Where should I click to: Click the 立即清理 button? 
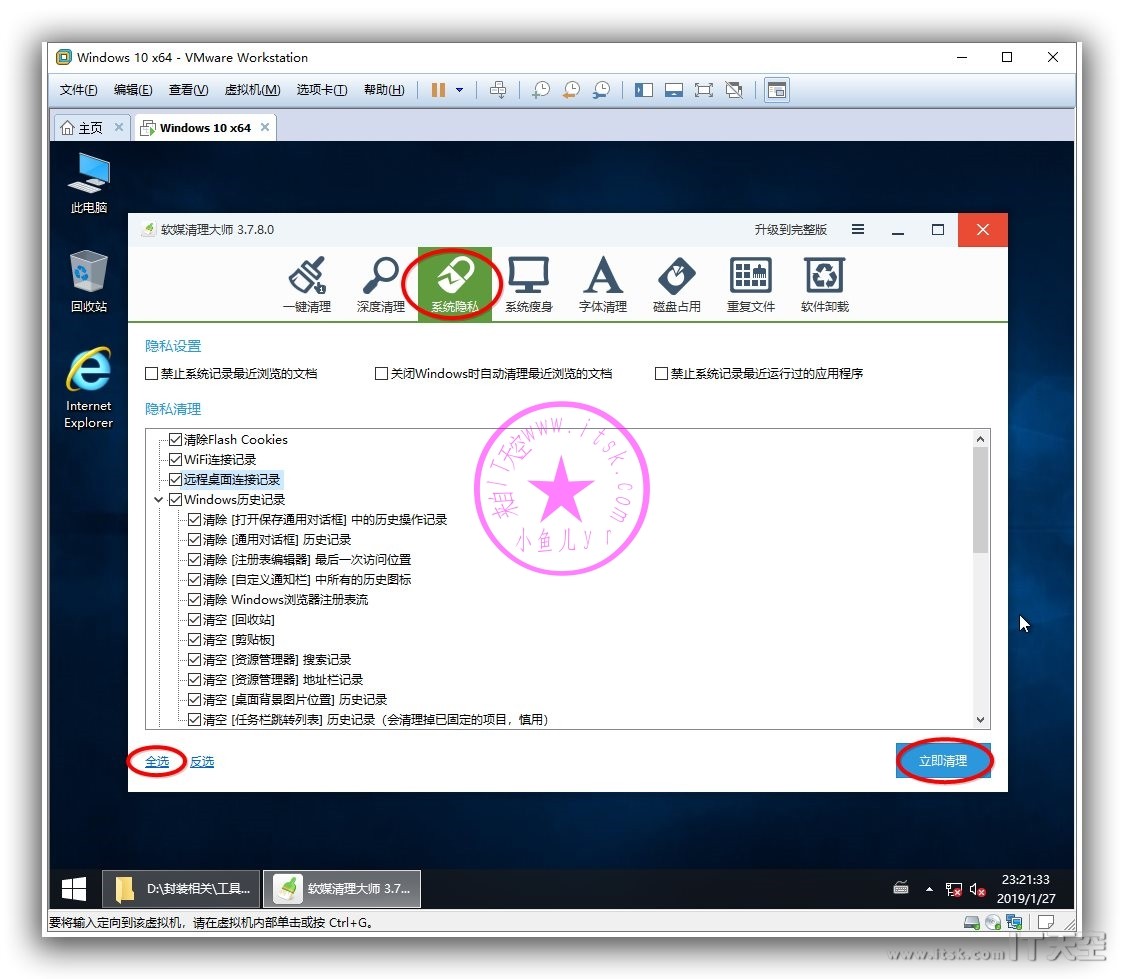pyautogui.click(x=943, y=760)
